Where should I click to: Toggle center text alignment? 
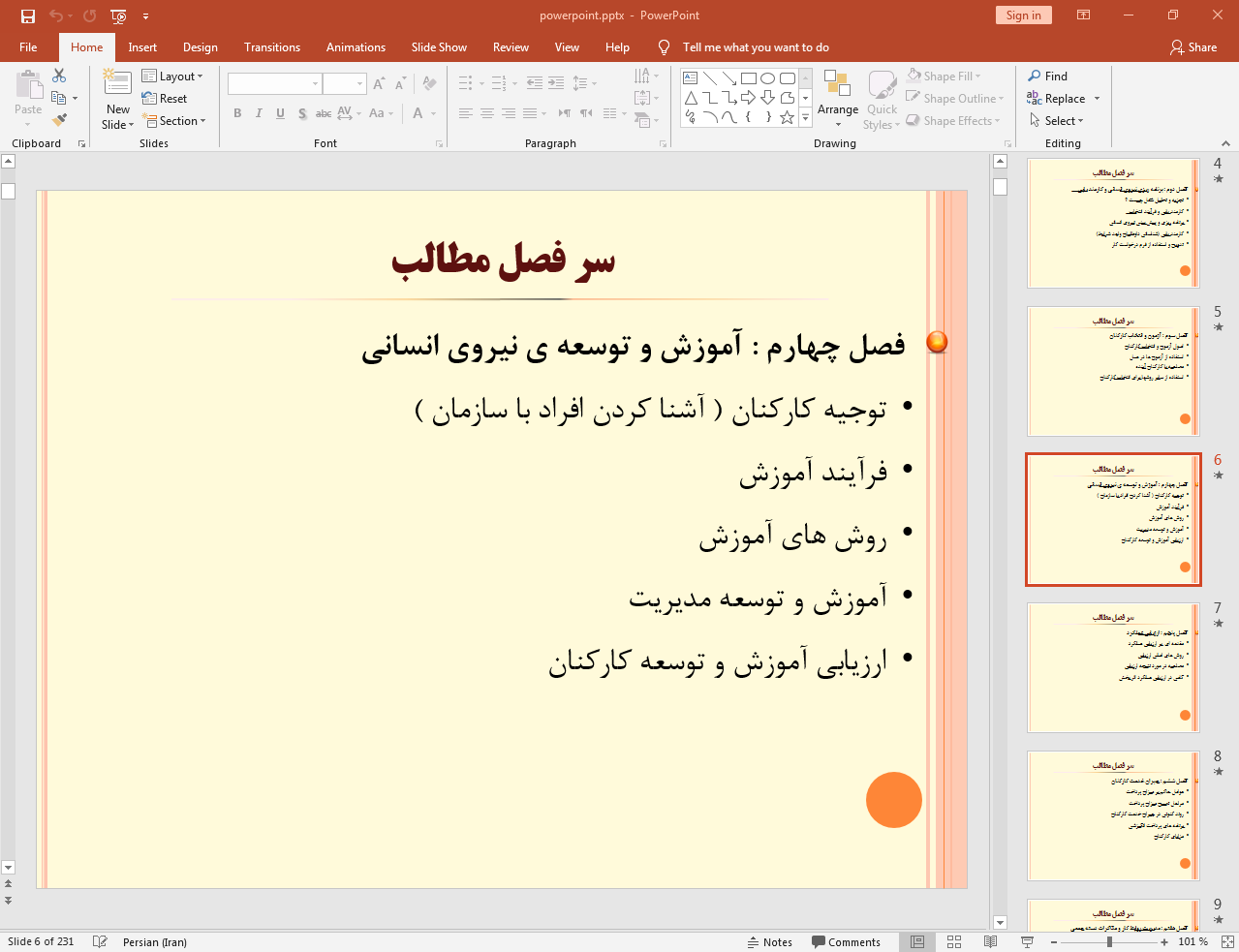pyautogui.click(x=486, y=113)
